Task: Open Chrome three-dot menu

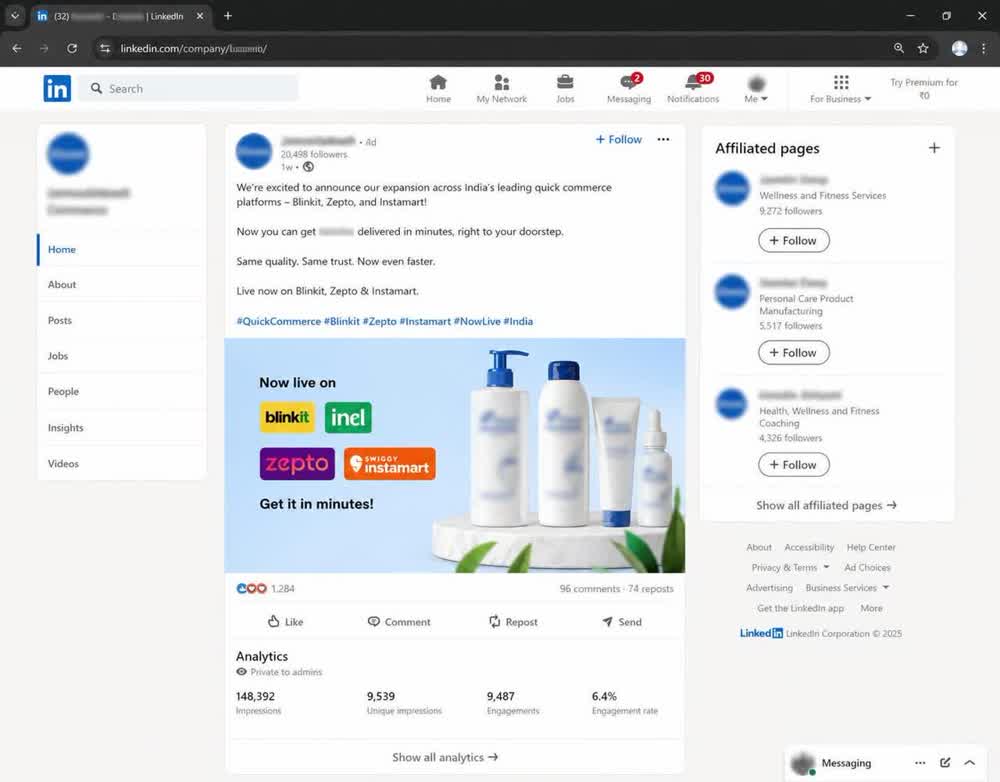Action: coord(983,48)
